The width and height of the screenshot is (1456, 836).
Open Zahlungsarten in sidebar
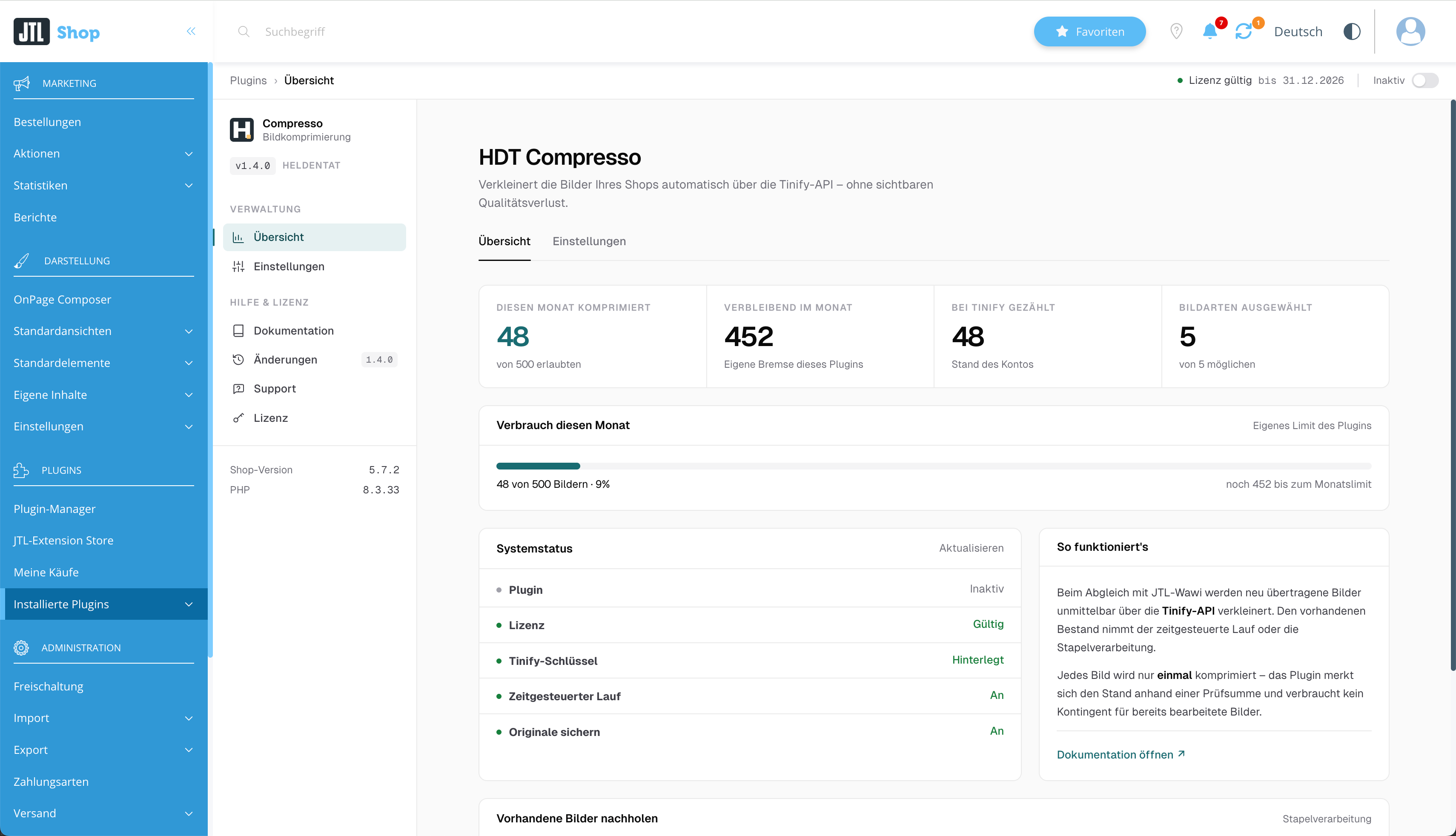pos(51,782)
